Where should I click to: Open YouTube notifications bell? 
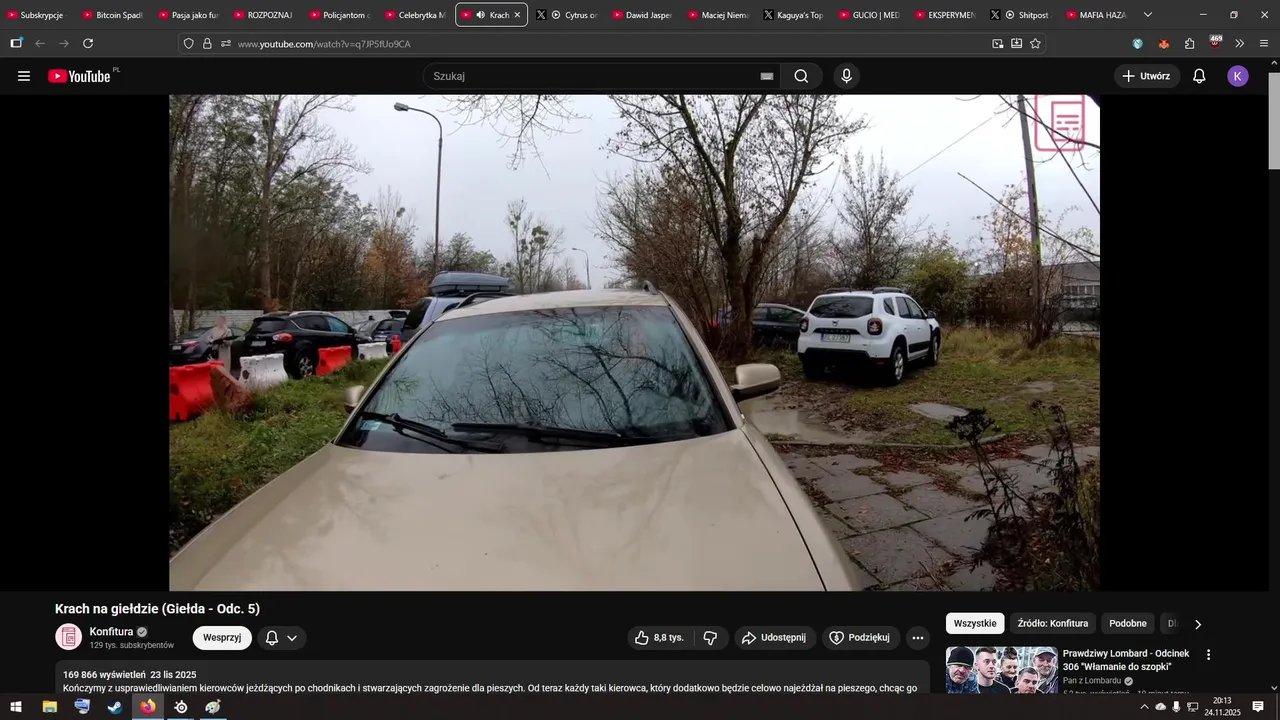click(1199, 76)
